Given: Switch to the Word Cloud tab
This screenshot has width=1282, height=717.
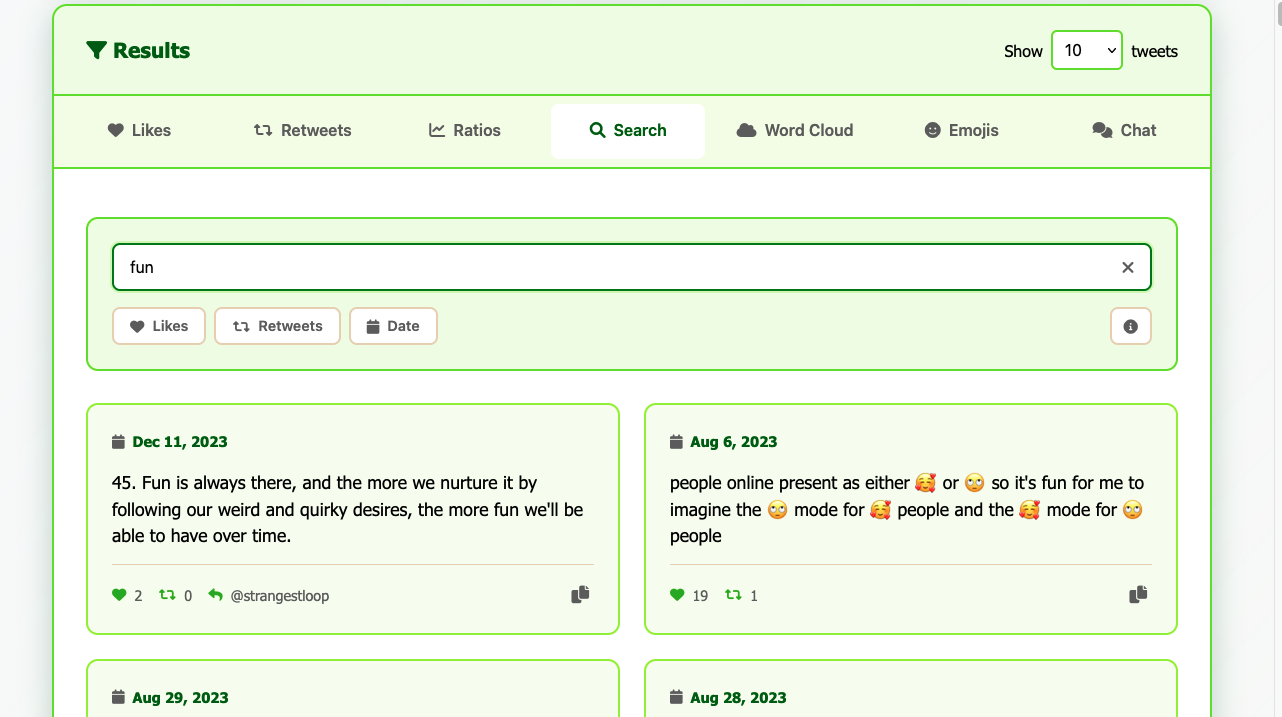Looking at the screenshot, I should pos(795,130).
